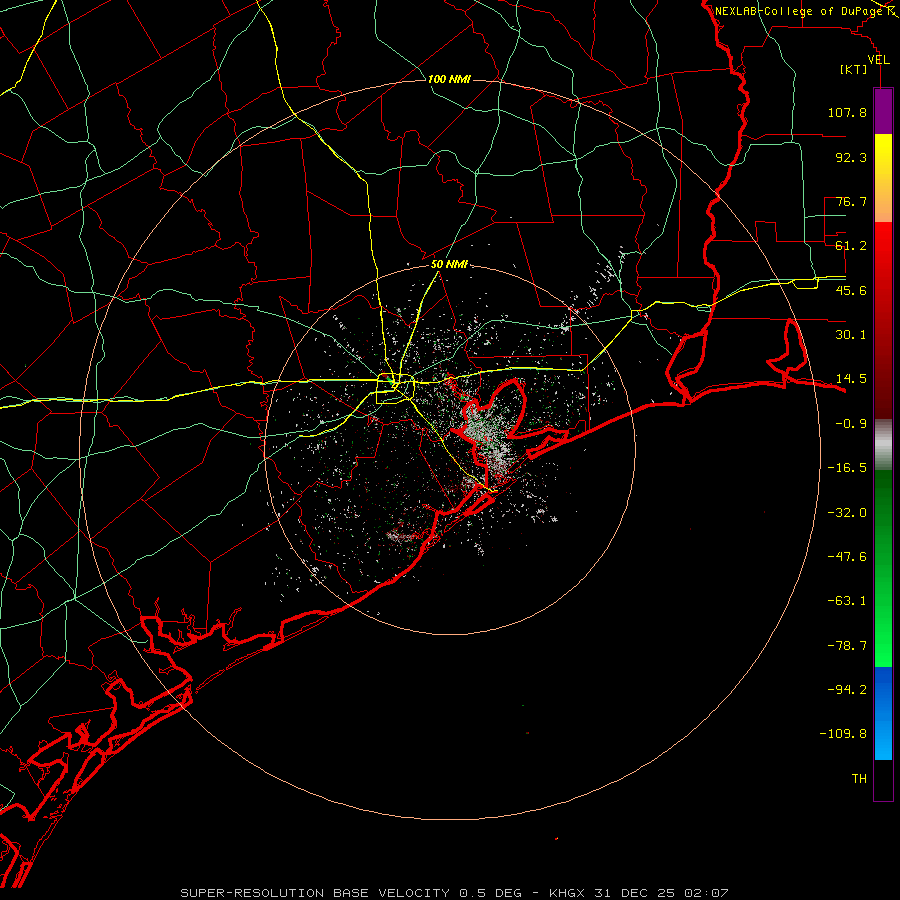Click the 76.7 velocity scale value
Viewport: 900px width, 900px height.
(x=851, y=201)
